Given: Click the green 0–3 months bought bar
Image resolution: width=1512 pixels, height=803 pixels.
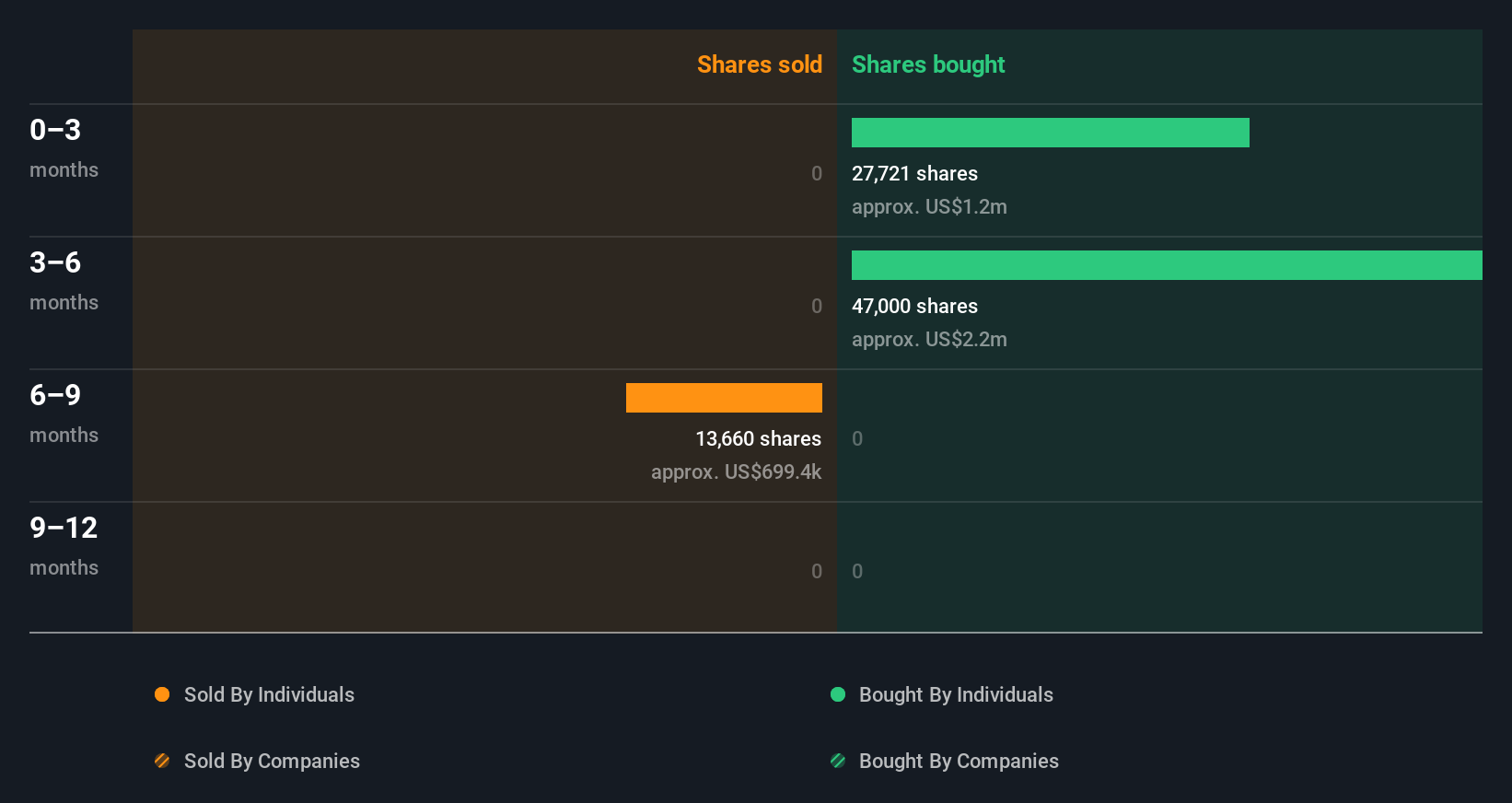Looking at the screenshot, I should [x=1051, y=133].
